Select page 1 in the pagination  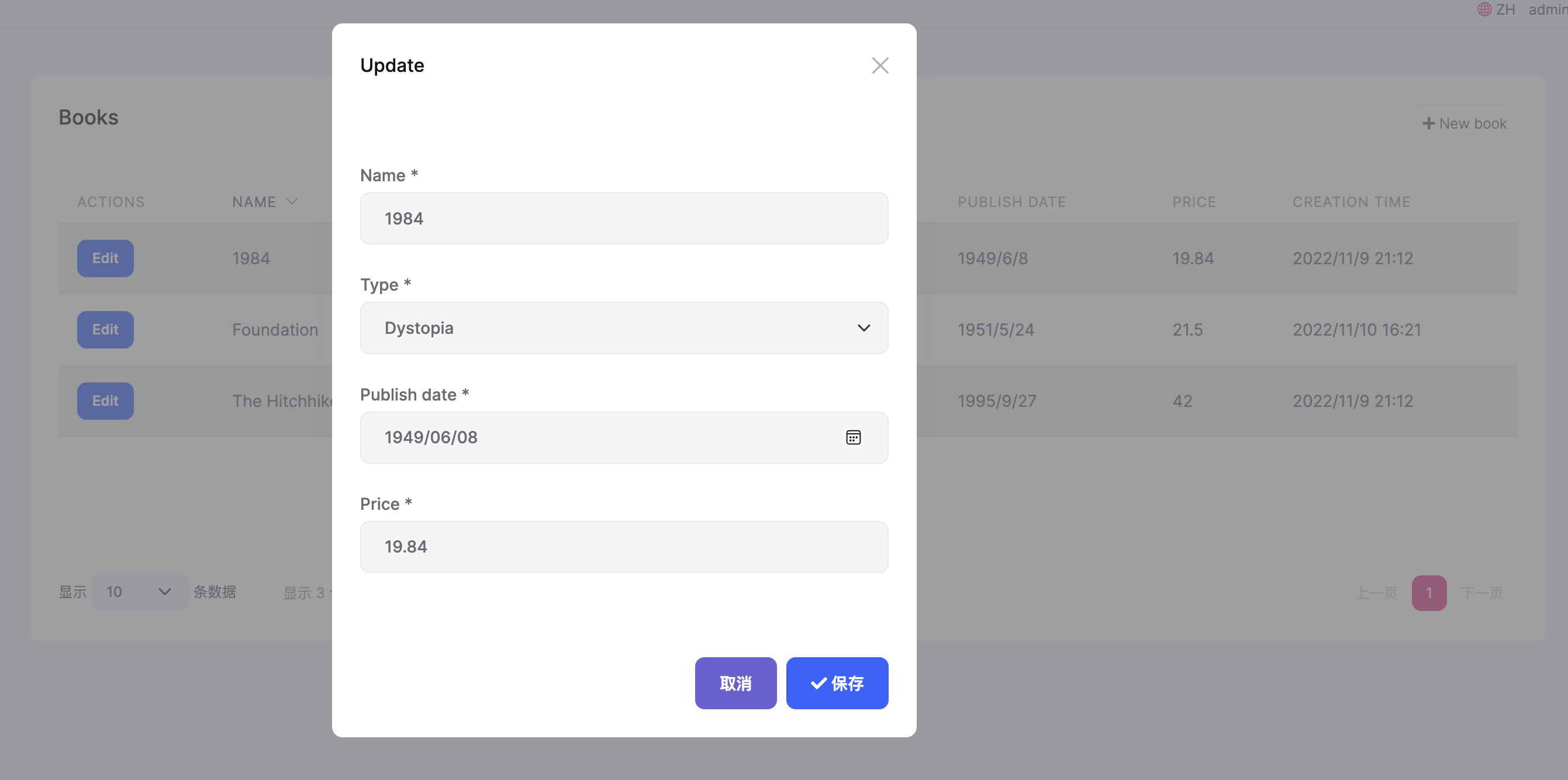pos(1429,592)
